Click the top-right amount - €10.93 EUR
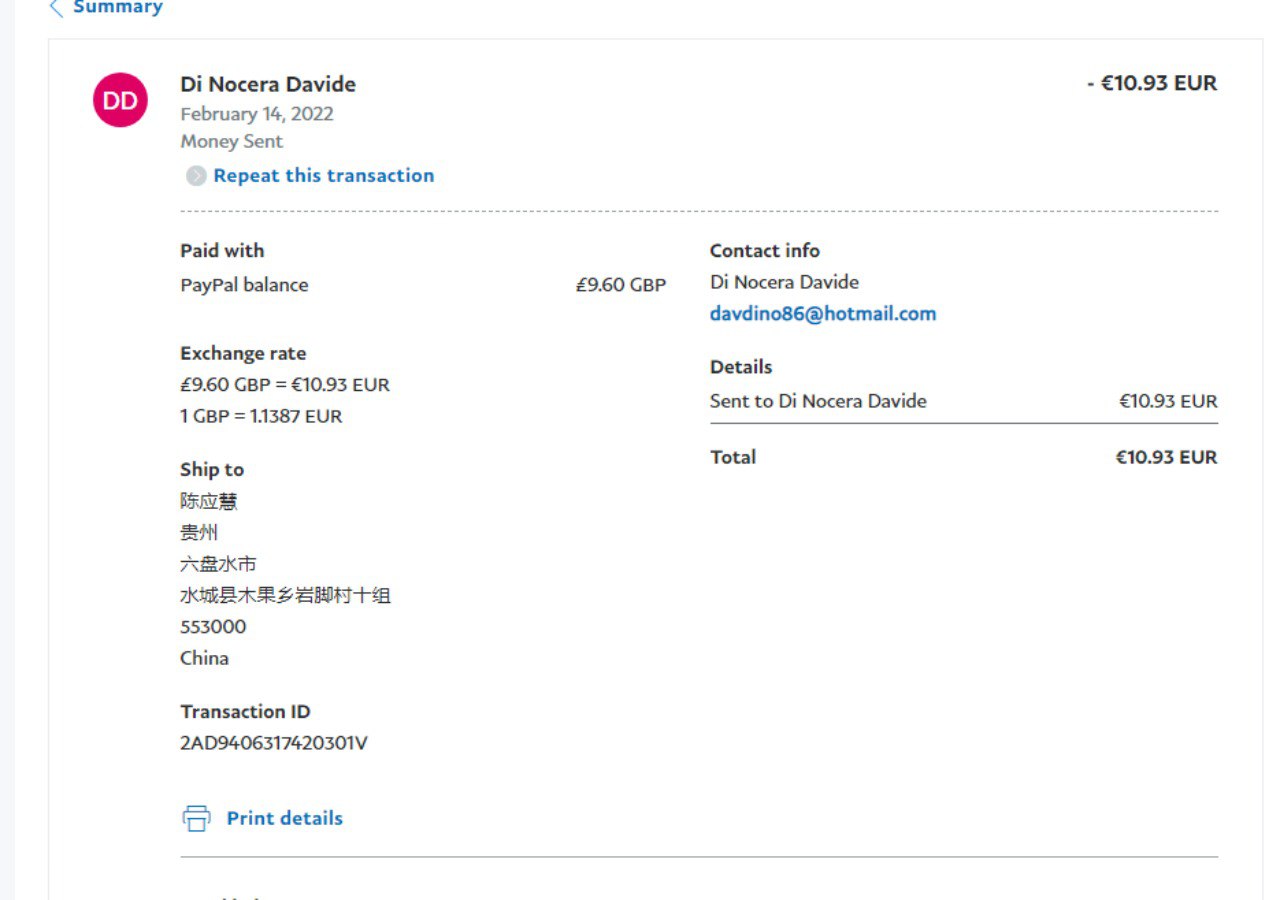Screen dimensions: 1280x900 pos(1152,83)
